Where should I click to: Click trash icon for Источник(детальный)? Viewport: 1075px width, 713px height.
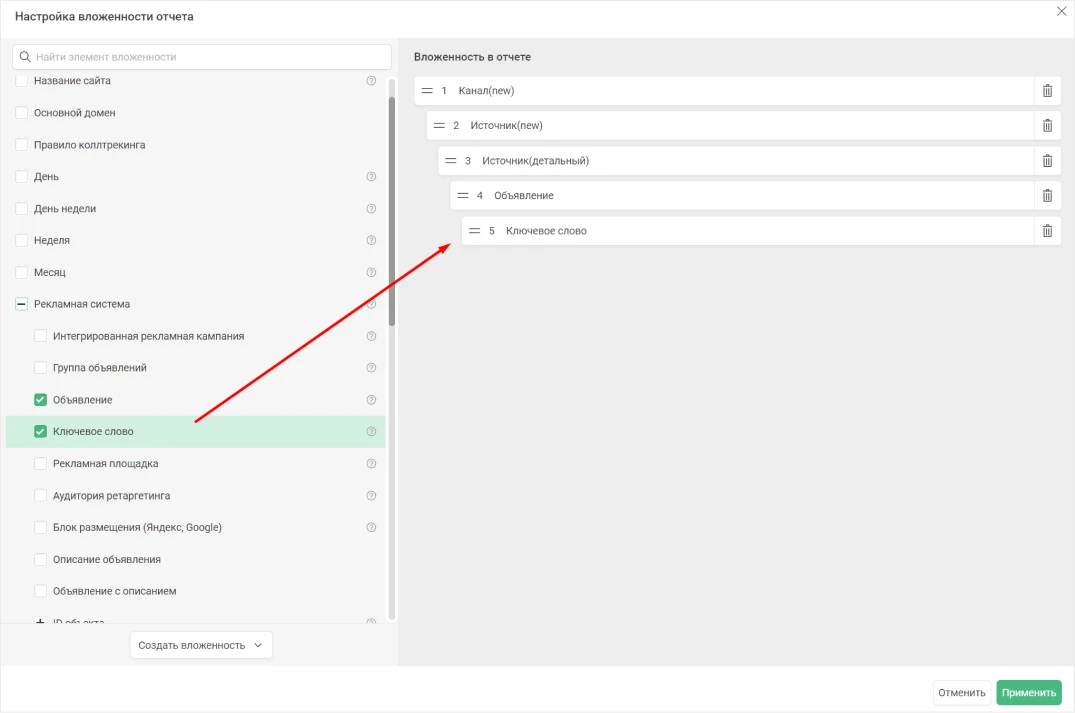(1047, 161)
